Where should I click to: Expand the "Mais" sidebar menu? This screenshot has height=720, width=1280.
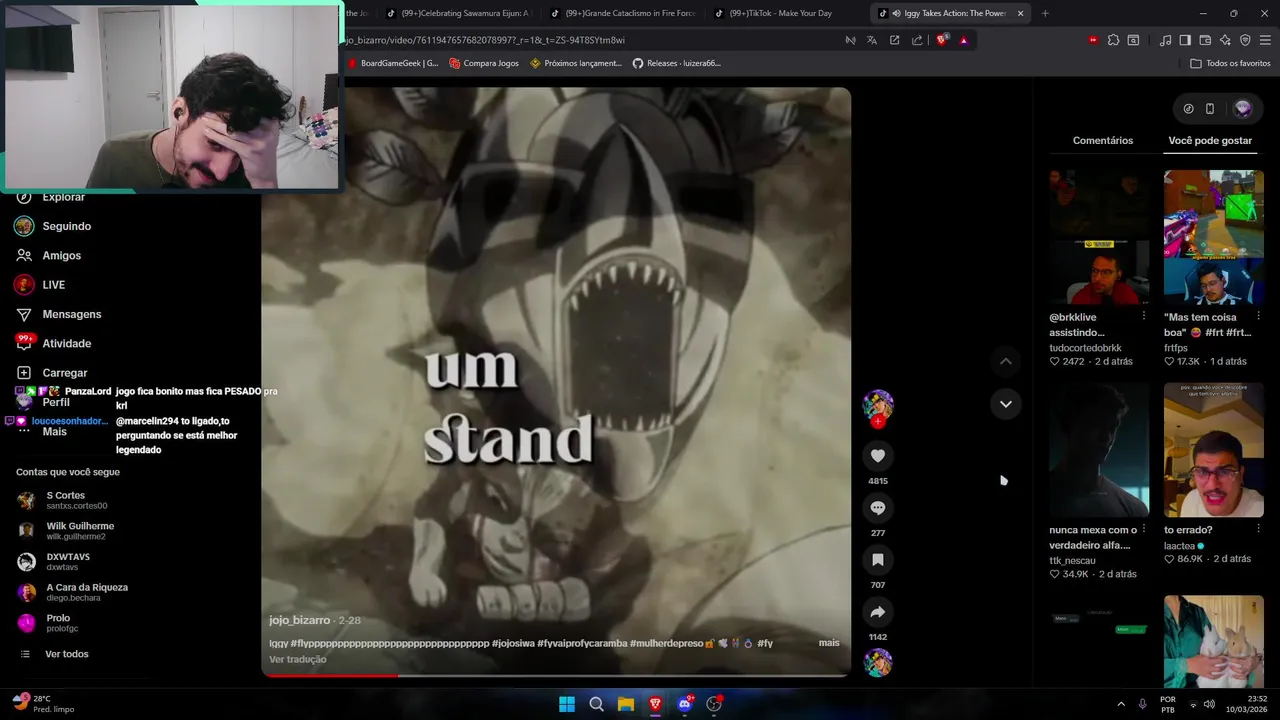pyautogui.click(x=54, y=431)
